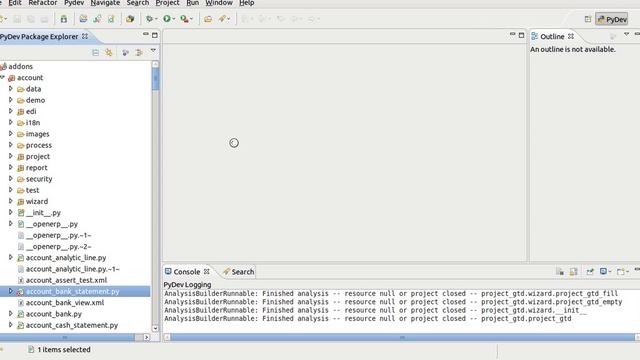This screenshot has width=640, height=360.
Task: Open the Outline view menu triangle
Action: [626, 35]
